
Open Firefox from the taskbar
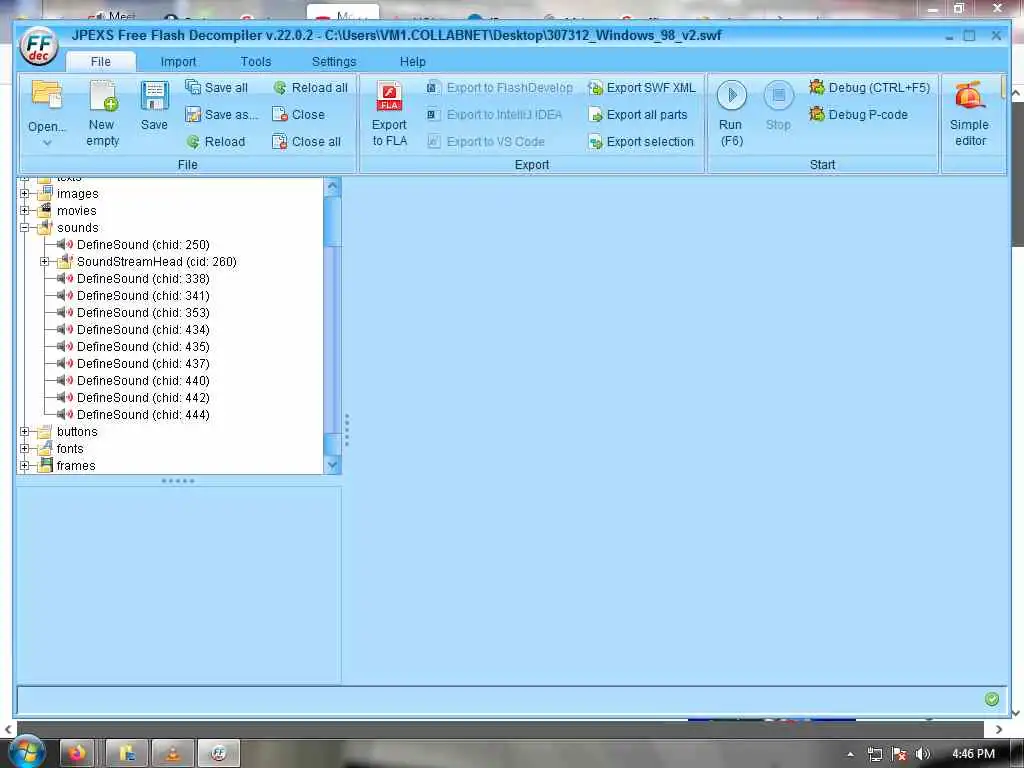(77, 754)
